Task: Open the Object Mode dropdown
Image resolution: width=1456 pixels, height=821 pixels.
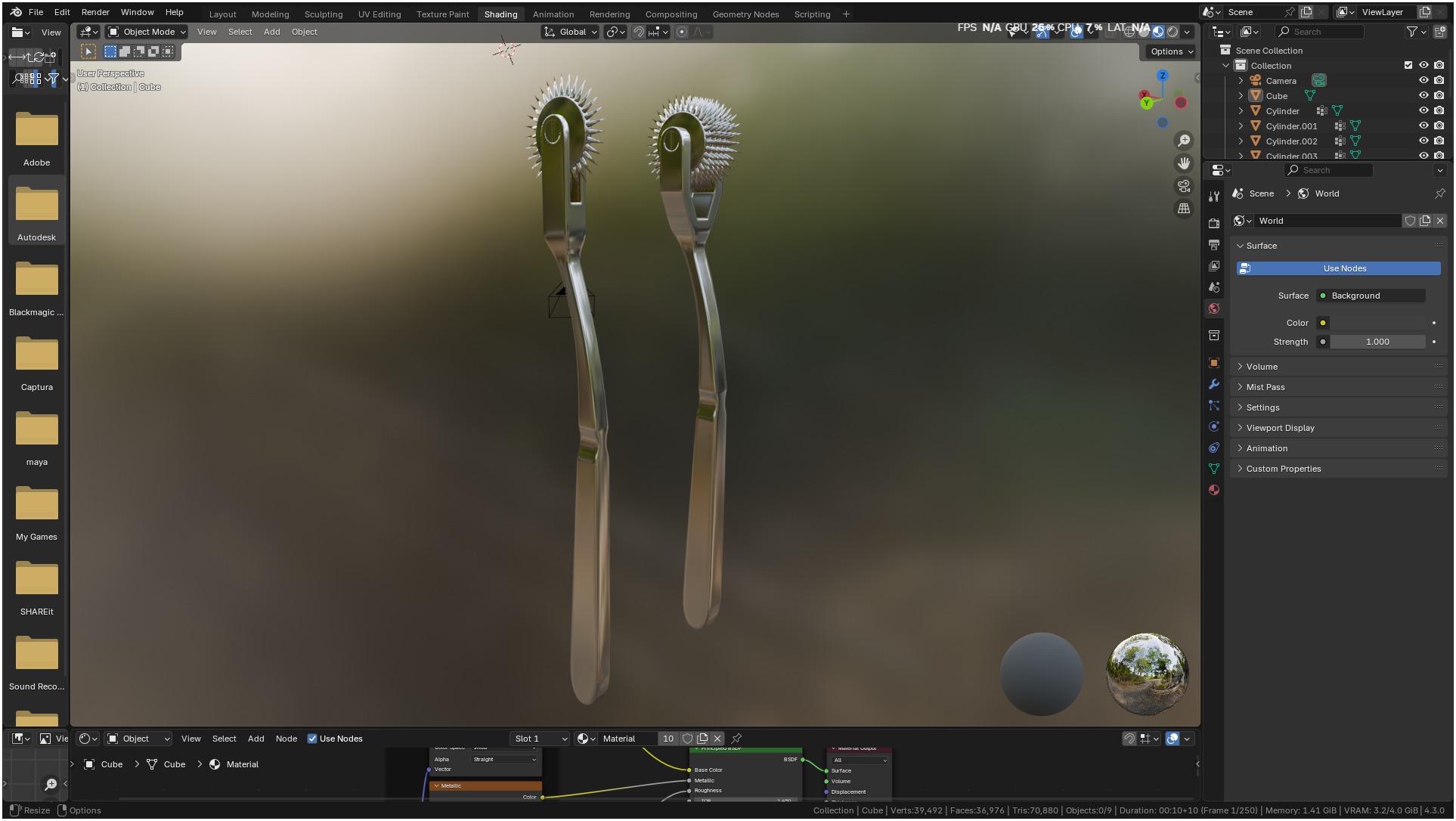Action: coord(147,32)
